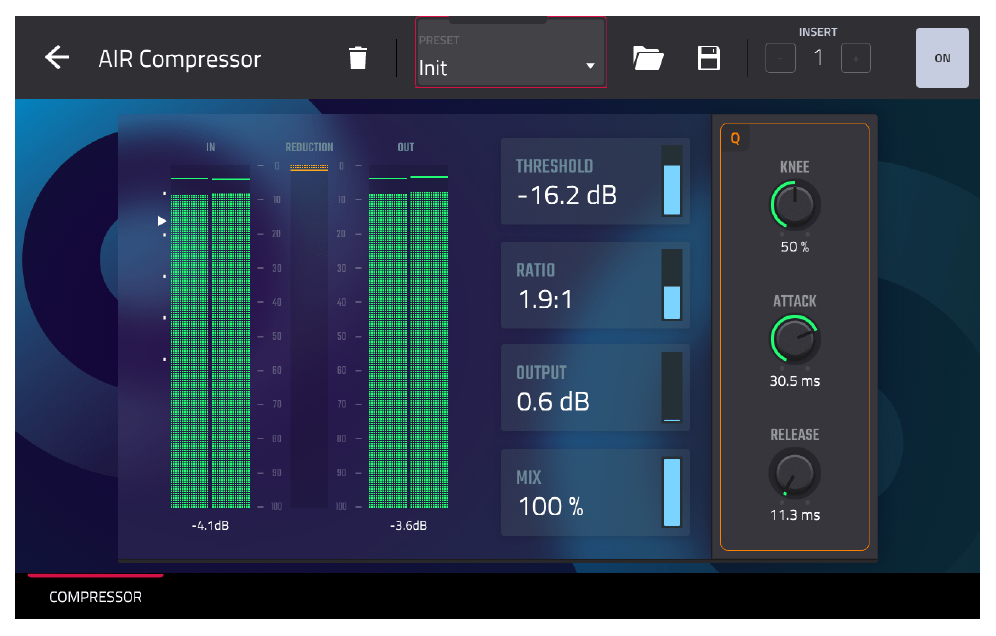Toggle the ON button to bypass the compressor

[x=942, y=58]
